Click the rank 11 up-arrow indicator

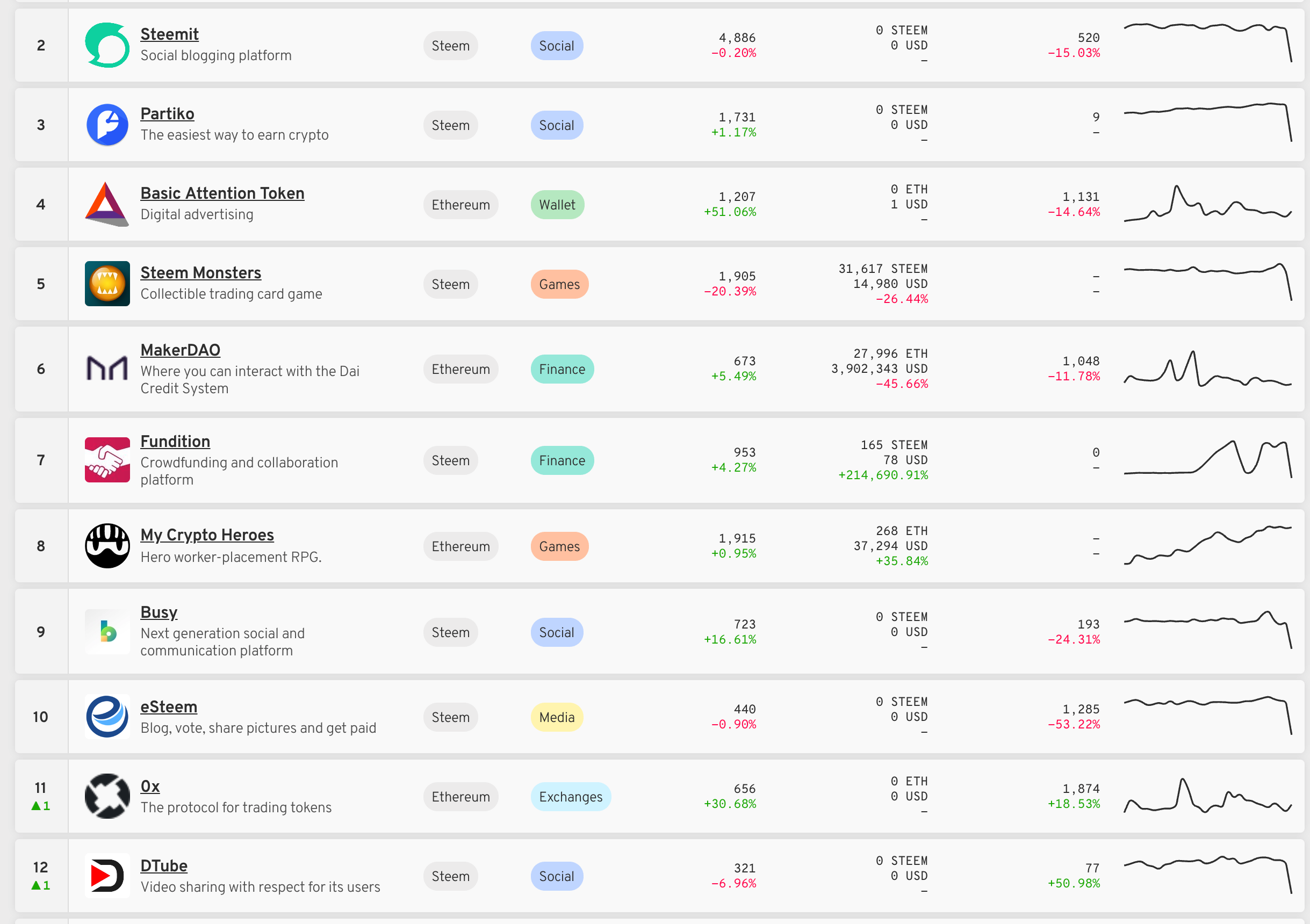coord(40,805)
